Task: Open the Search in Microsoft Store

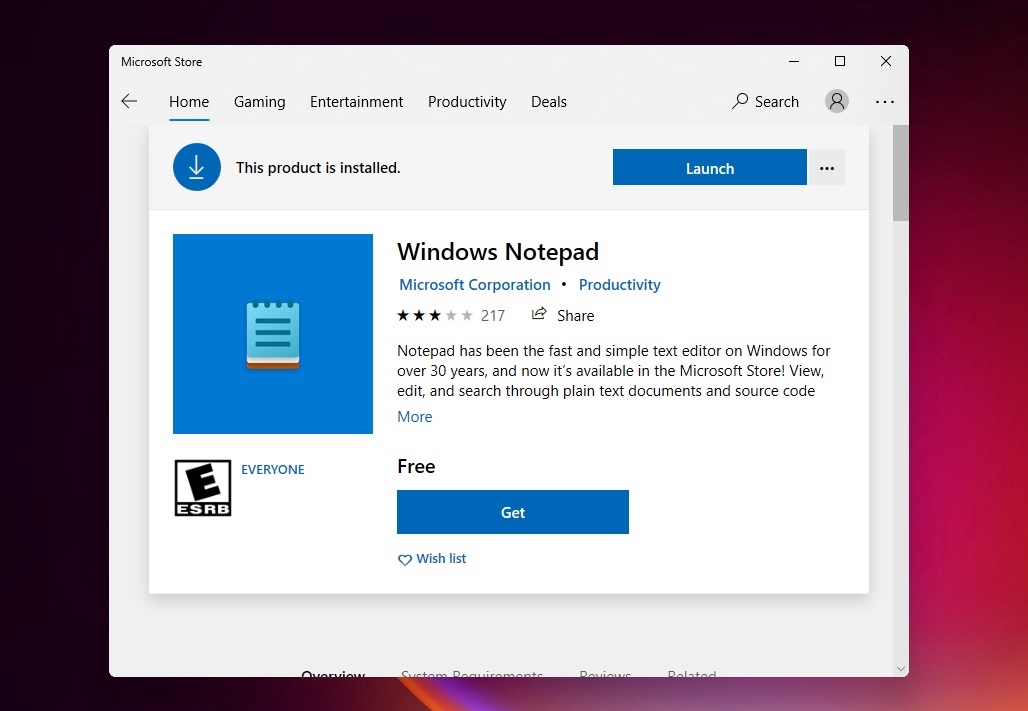Action: 765,101
